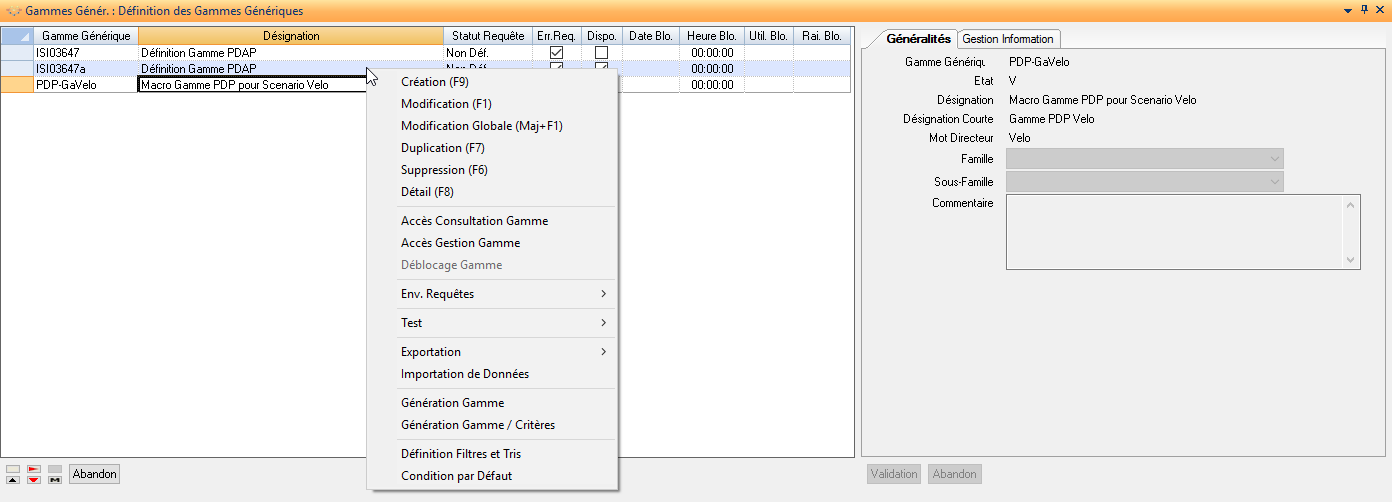The image size is (1392, 502).
Task: Click the Abandon button below the grid
Action: coord(94,474)
